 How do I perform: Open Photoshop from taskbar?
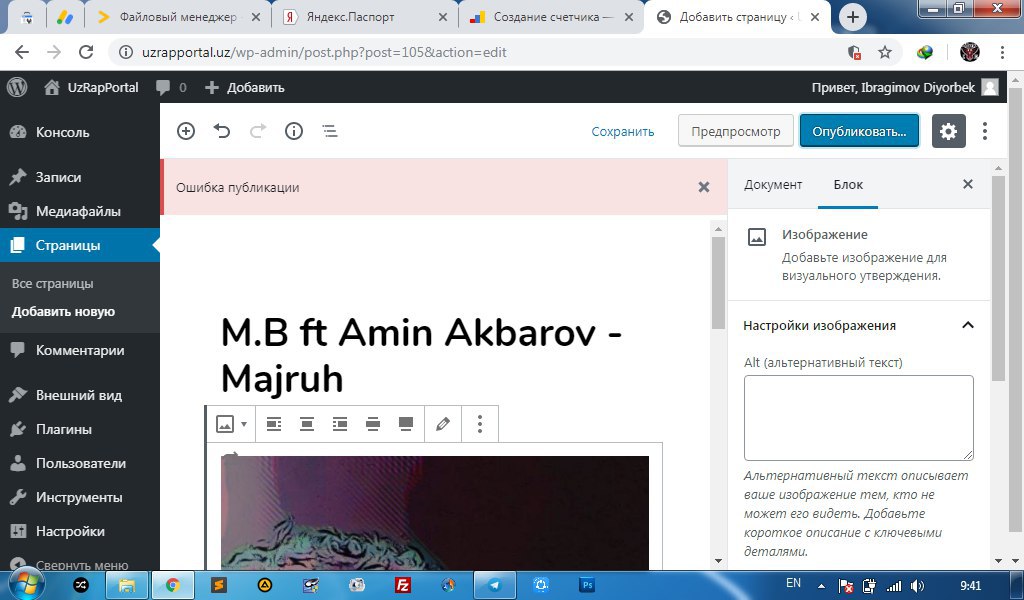coord(586,585)
